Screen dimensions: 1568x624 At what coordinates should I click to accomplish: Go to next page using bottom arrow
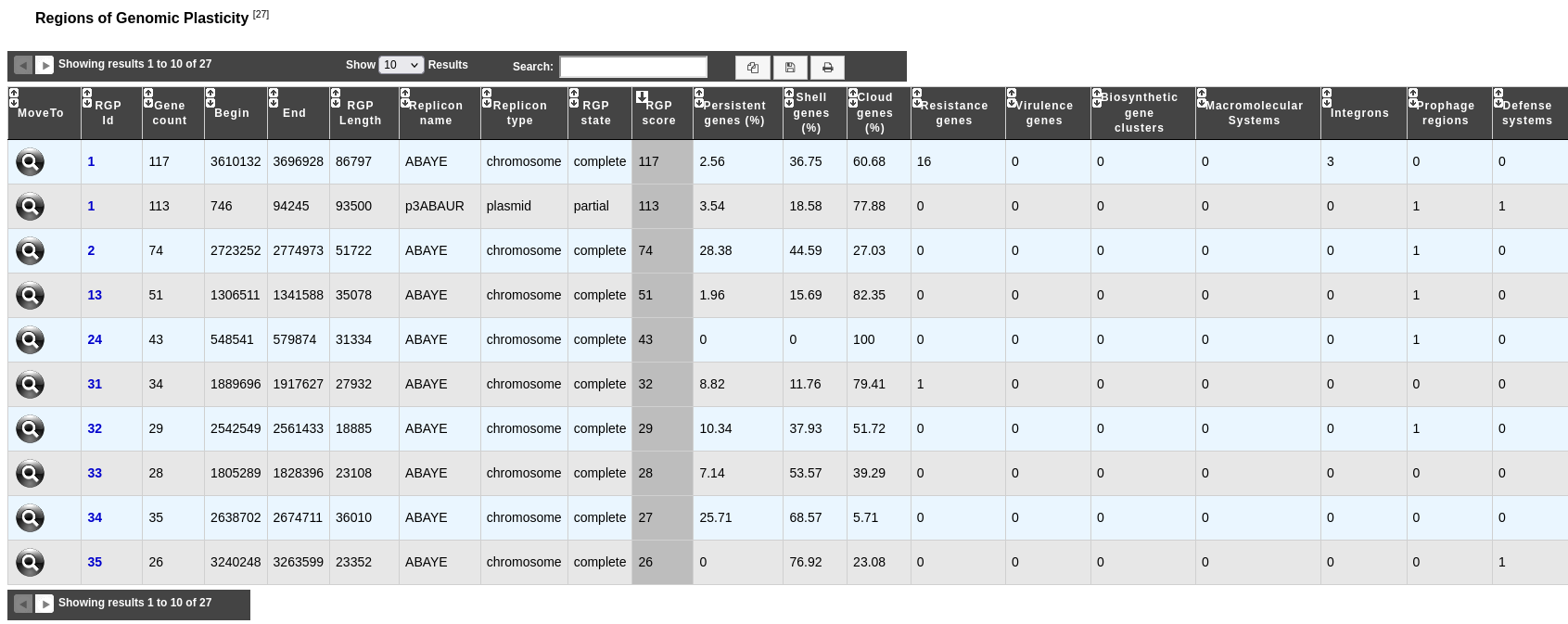point(45,604)
